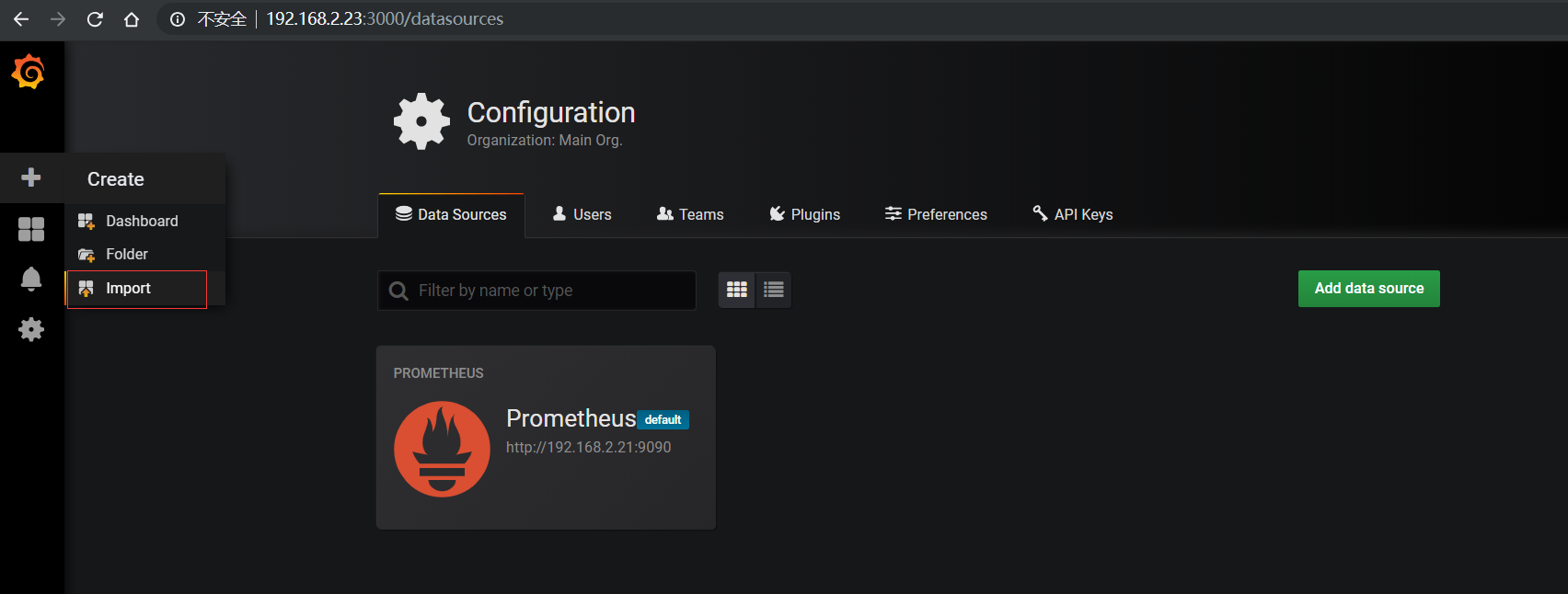
Task: Go back with browser back arrow
Action: tap(21, 18)
